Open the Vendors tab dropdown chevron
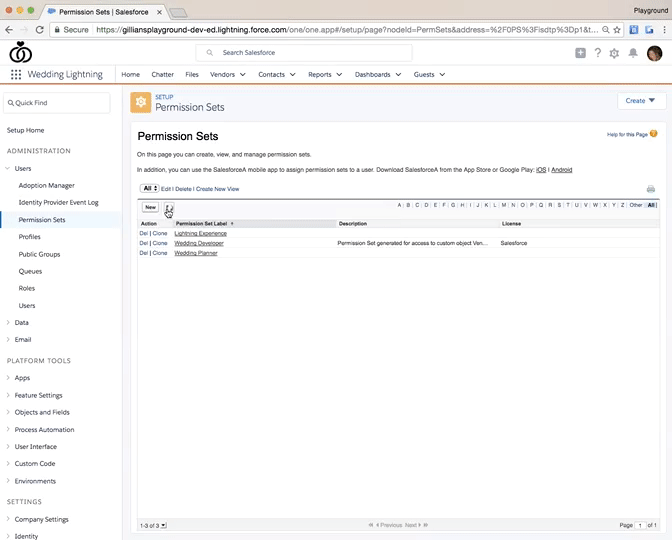The height and width of the screenshot is (540, 672). (243, 75)
